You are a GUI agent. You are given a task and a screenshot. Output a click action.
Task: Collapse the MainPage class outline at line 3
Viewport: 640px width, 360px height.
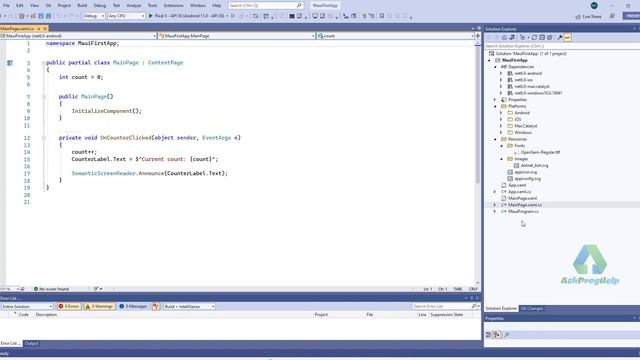click(x=43, y=63)
